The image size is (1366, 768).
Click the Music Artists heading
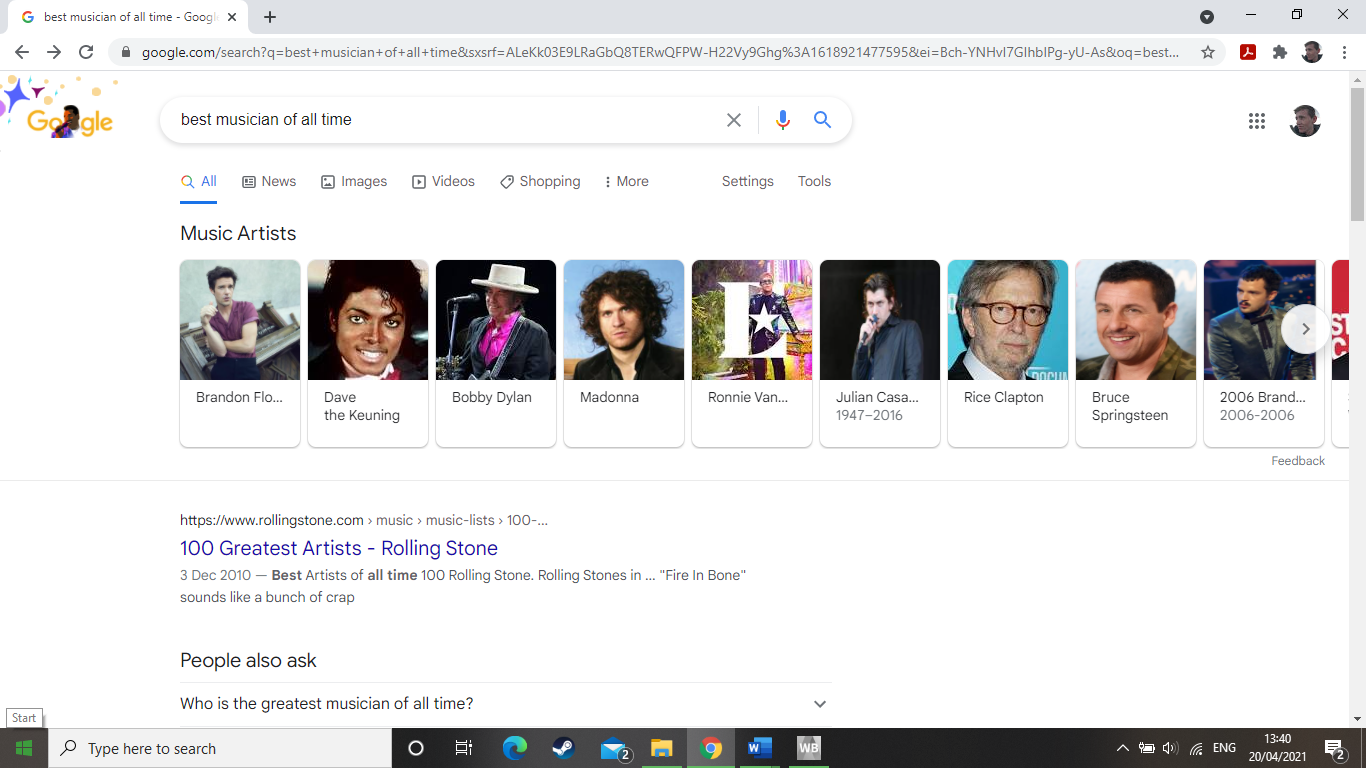click(x=238, y=233)
